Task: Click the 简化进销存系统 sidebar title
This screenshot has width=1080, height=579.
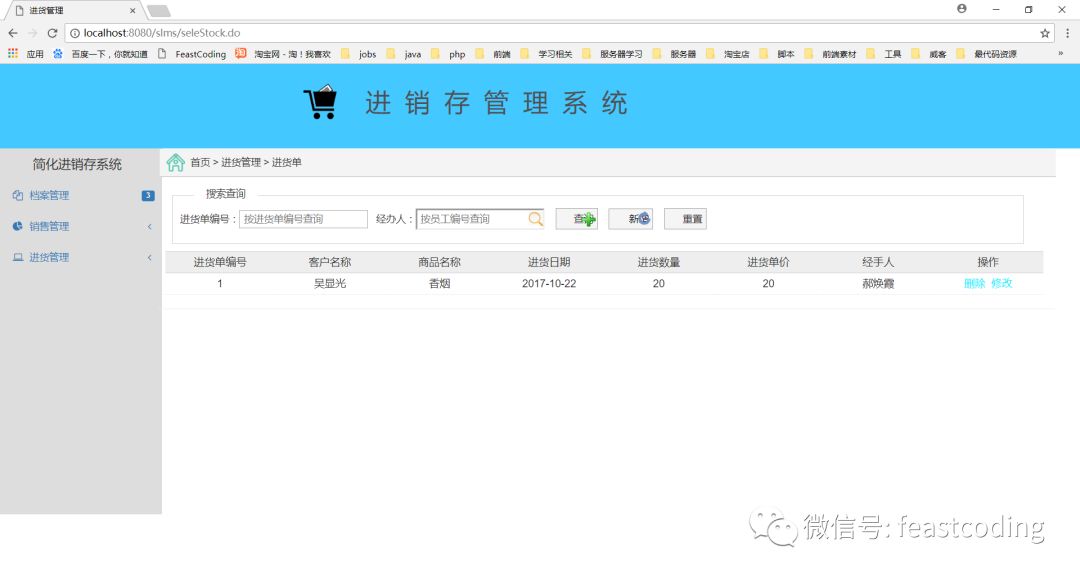Action: pos(77,164)
